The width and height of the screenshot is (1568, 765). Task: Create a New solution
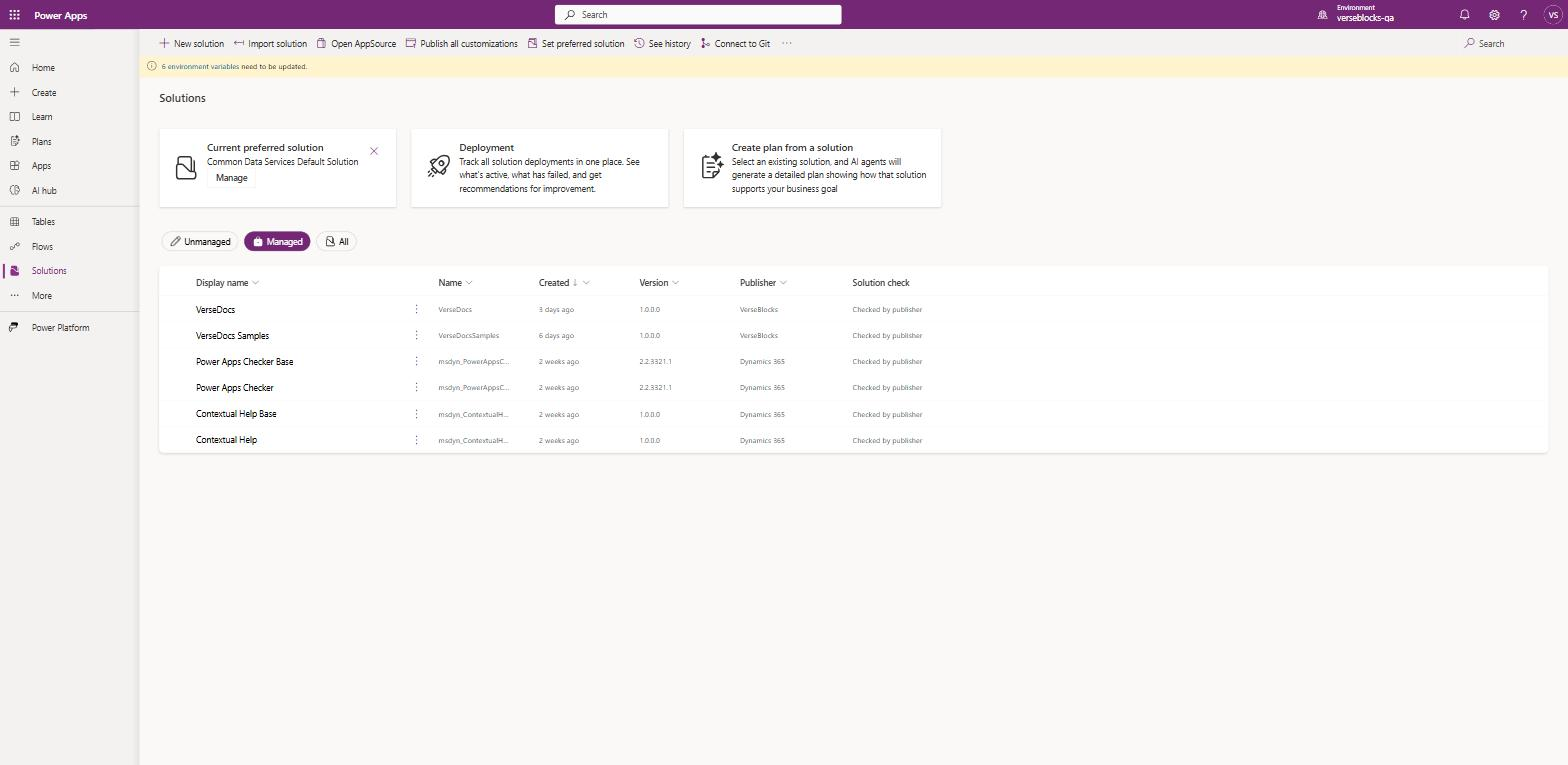coord(192,43)
